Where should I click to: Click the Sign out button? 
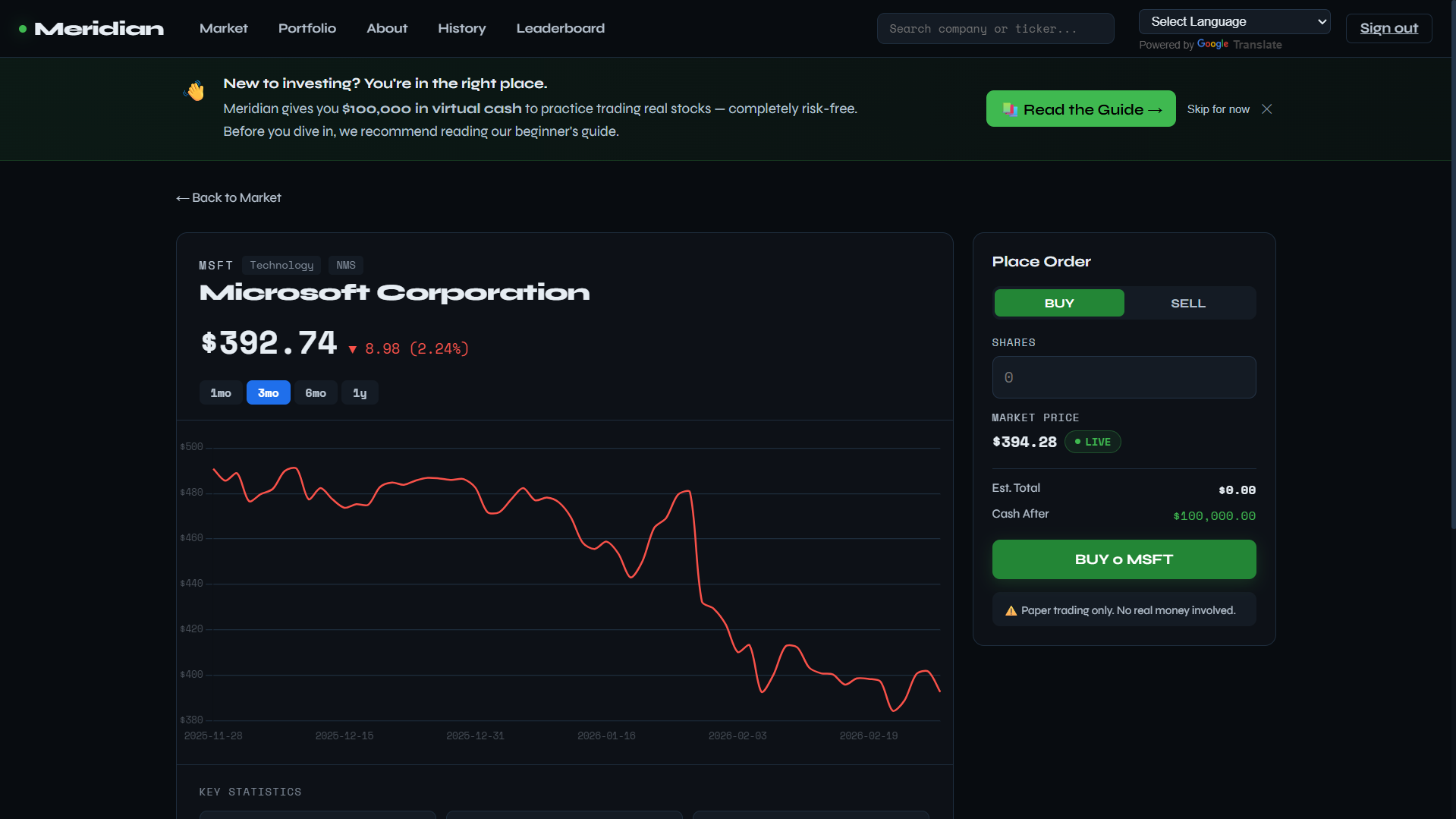(1388, 28)
